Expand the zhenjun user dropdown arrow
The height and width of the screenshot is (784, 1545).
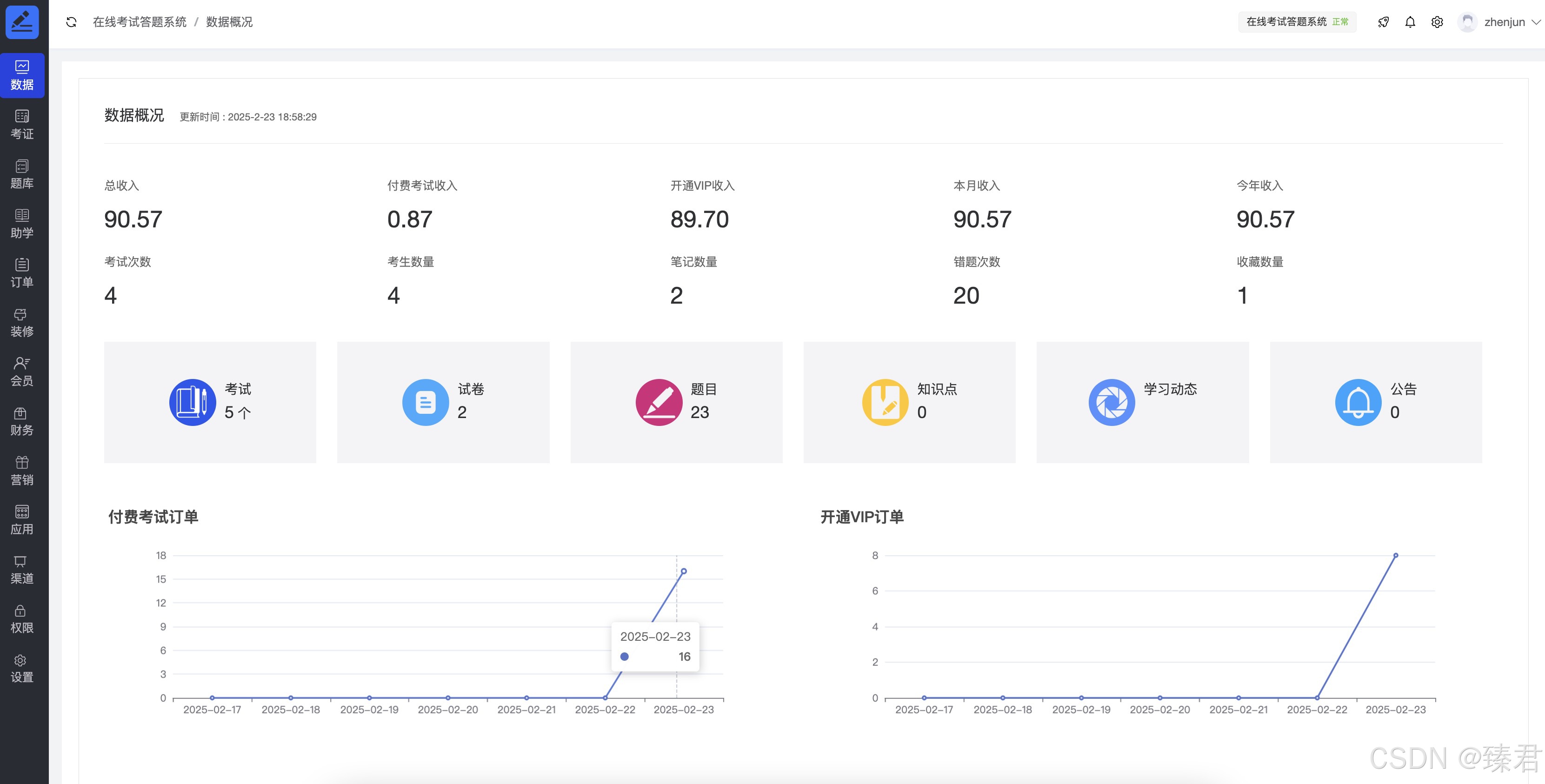1535,22
